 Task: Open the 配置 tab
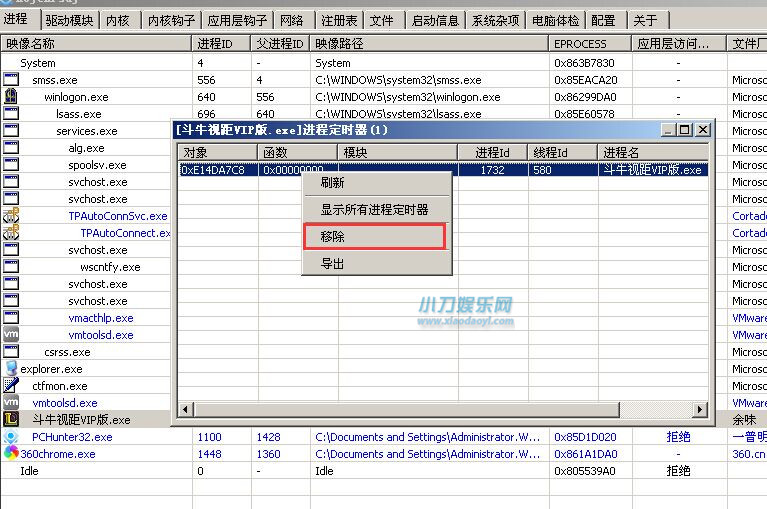point(603,21)
